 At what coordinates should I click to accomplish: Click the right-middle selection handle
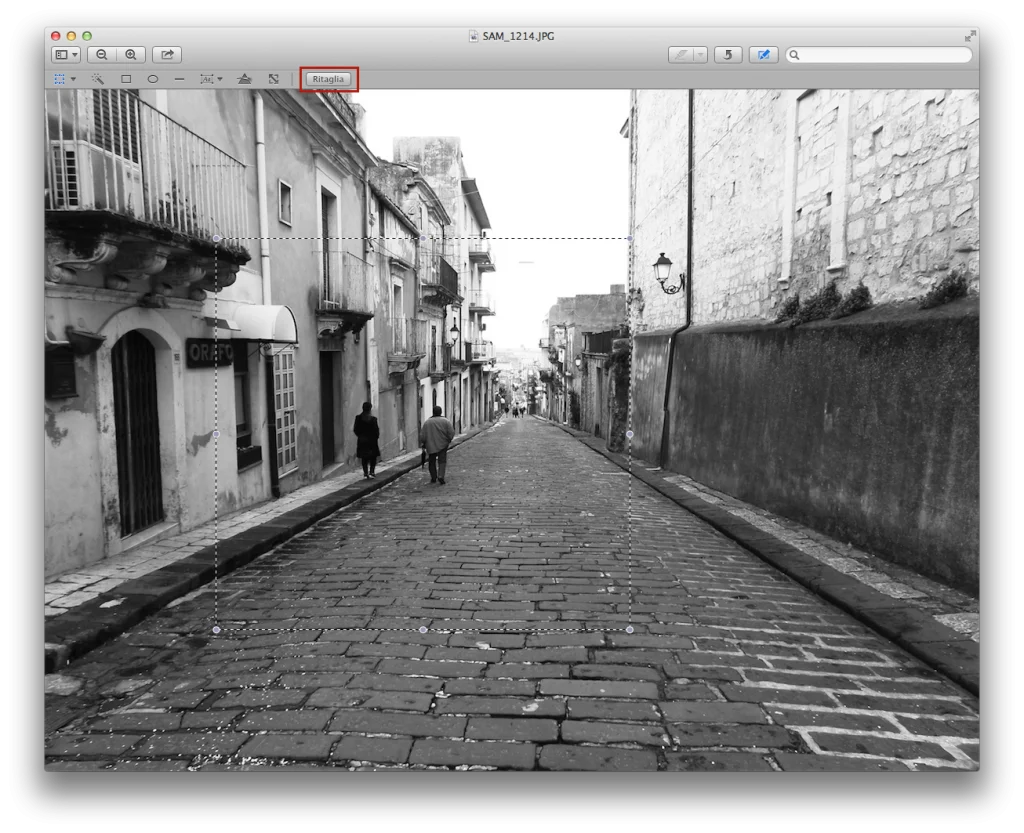tap(630, 434)
